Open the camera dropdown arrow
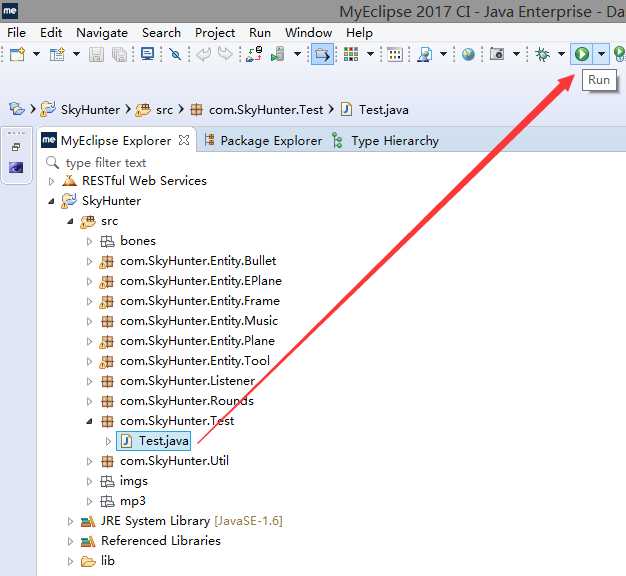626x576 pixels. coord(516,53)
